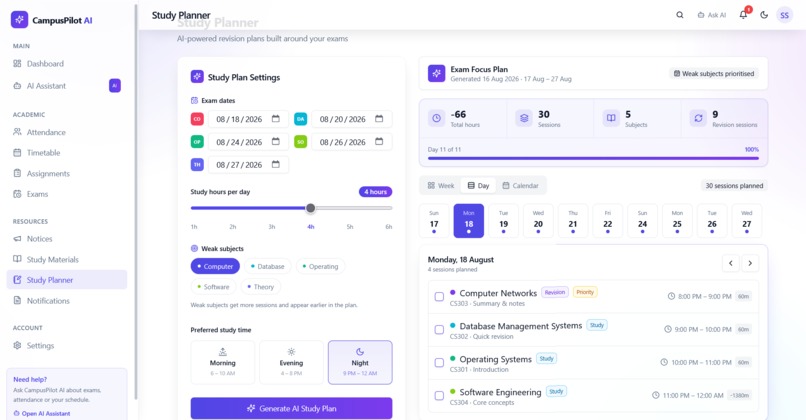Click the Ask AI button

point(712,15)
